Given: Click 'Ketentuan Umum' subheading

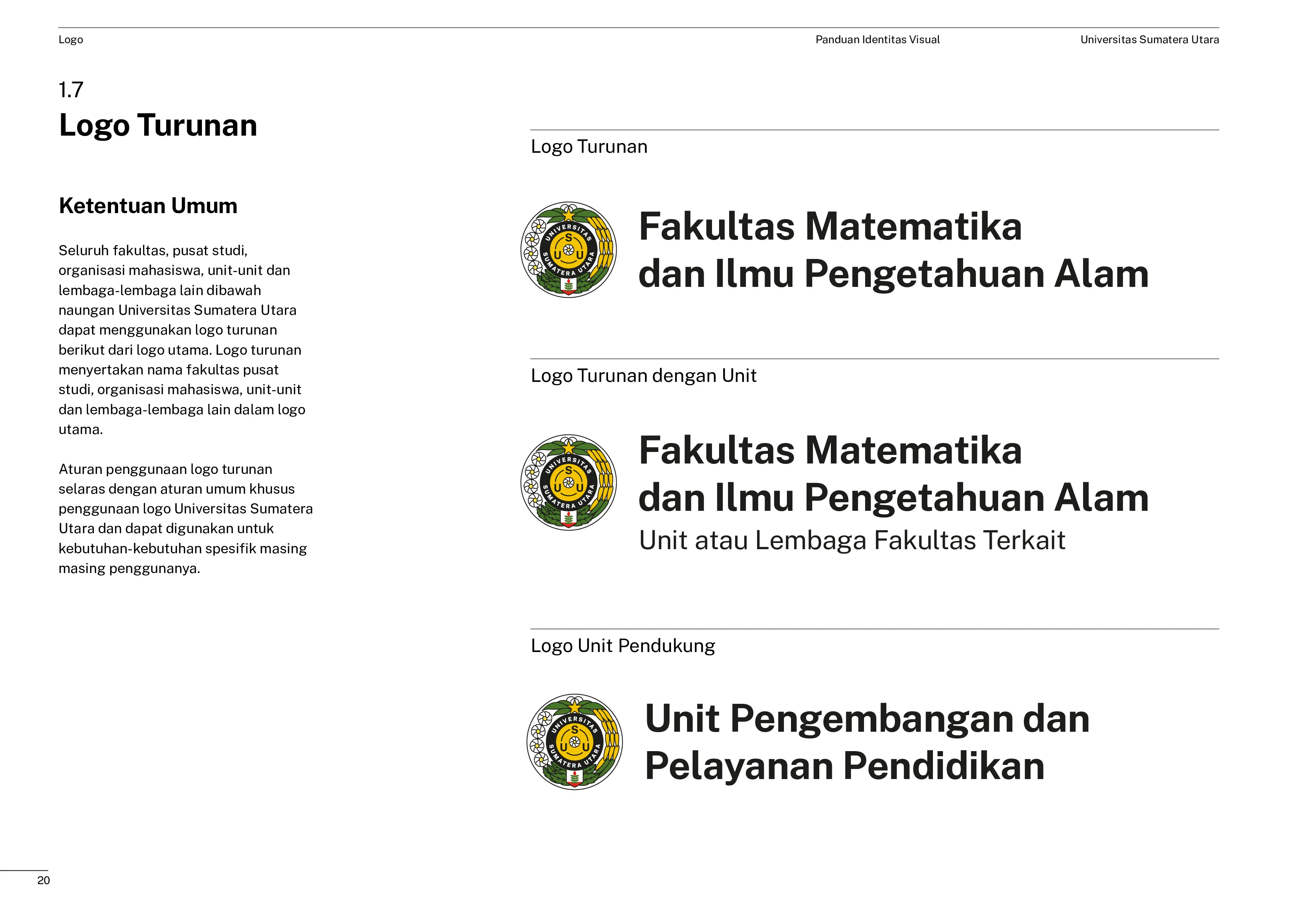Looking at the screenshot, I should click(x=148, y=206).
